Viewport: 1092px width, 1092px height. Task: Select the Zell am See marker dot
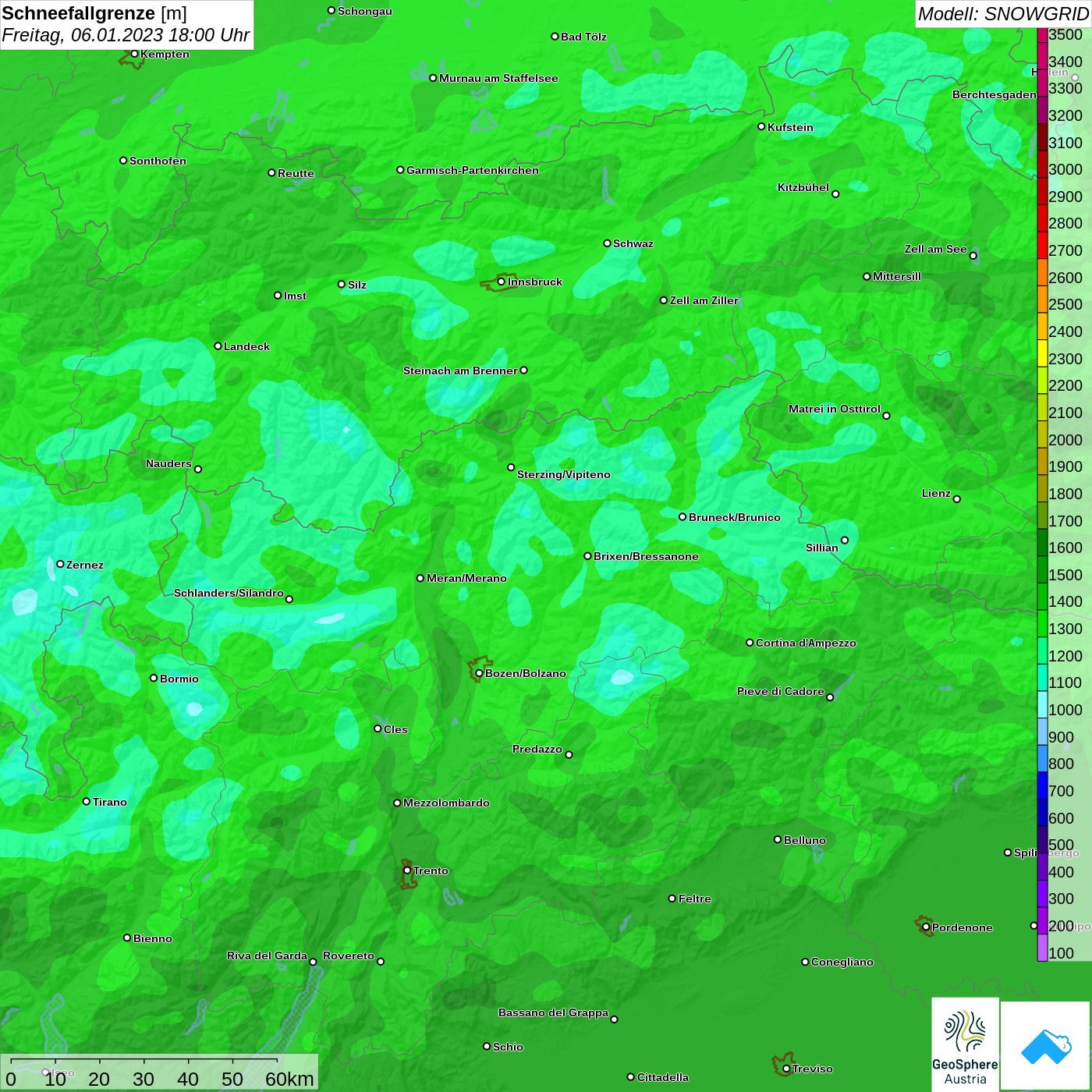coord(973,256)
